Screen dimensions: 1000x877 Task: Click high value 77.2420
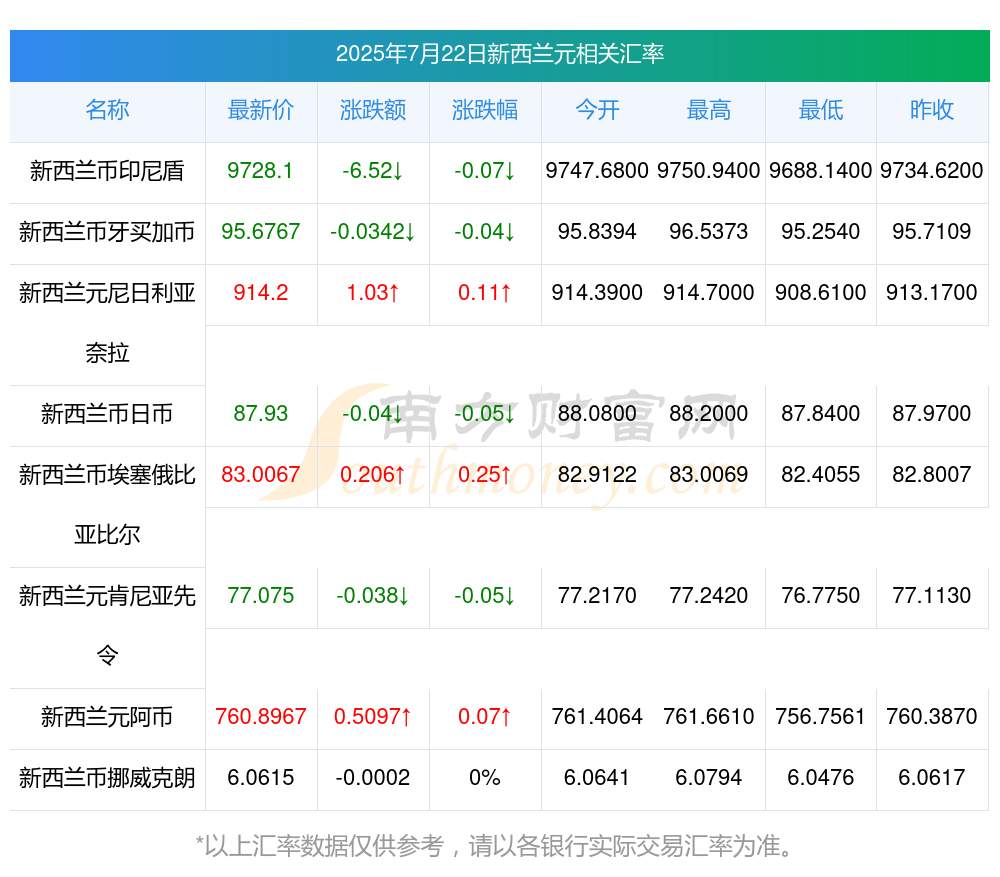tap(709, 595)
